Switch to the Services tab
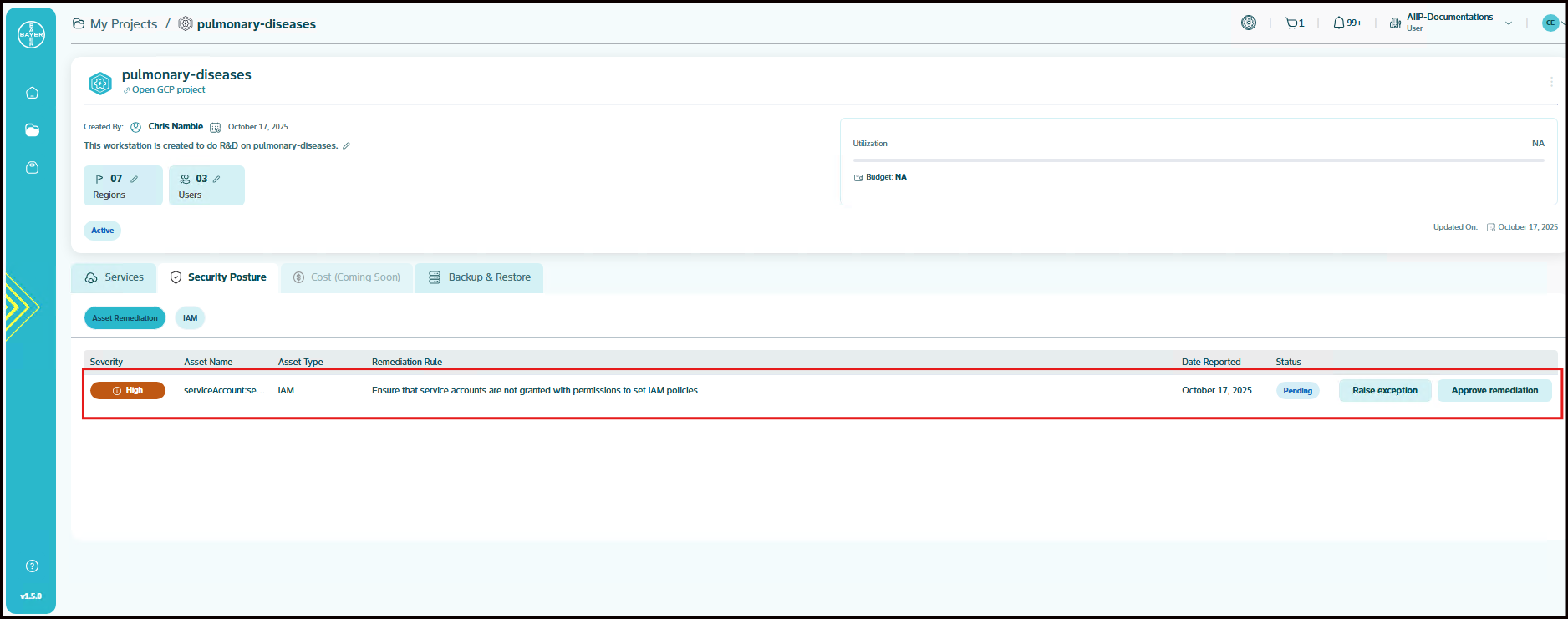This screenshot has width=1568, height=619. coord(115,277)
